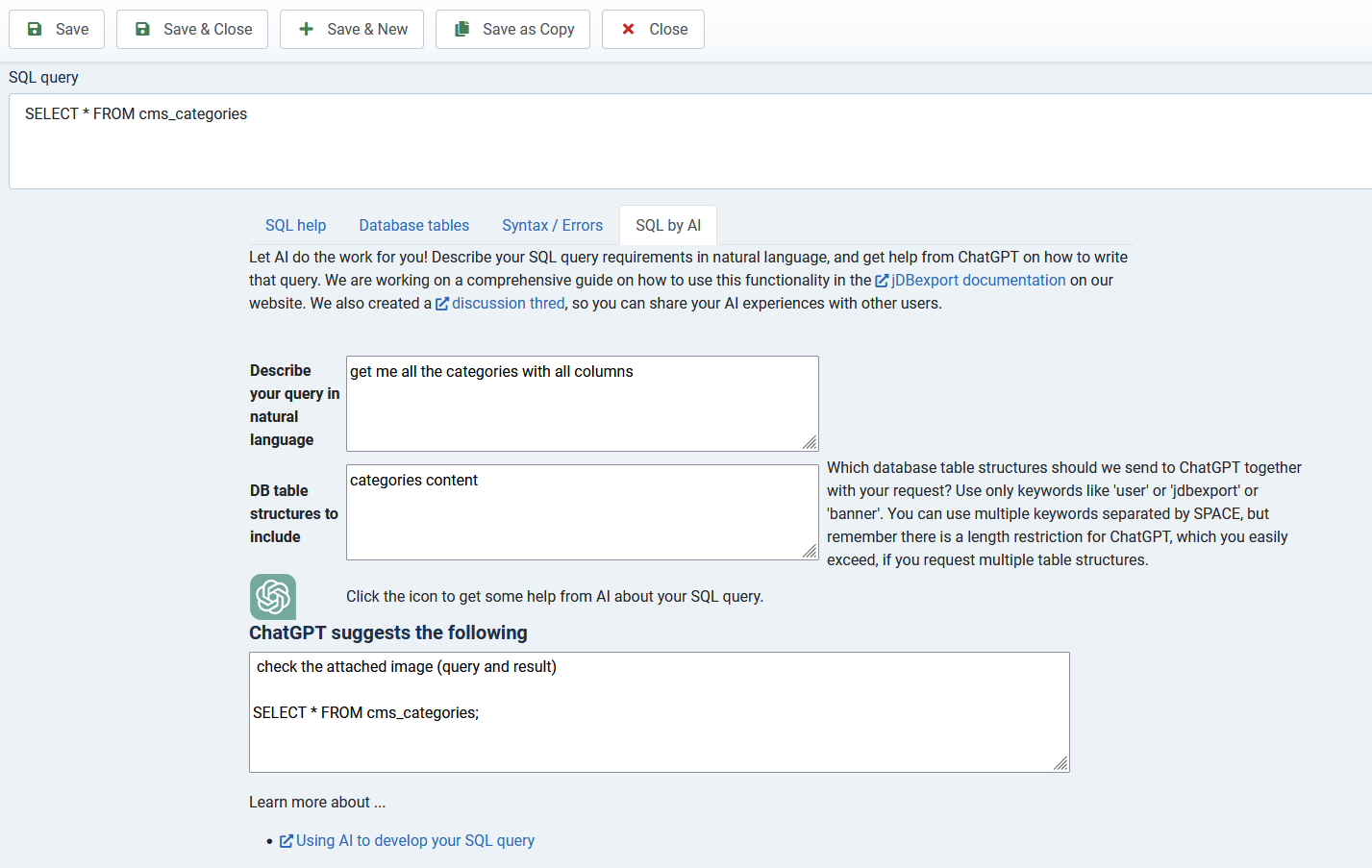Open the Syntax / Errors tab
This screenshot has width=1372, height=868.
click(x=552, y=225)
